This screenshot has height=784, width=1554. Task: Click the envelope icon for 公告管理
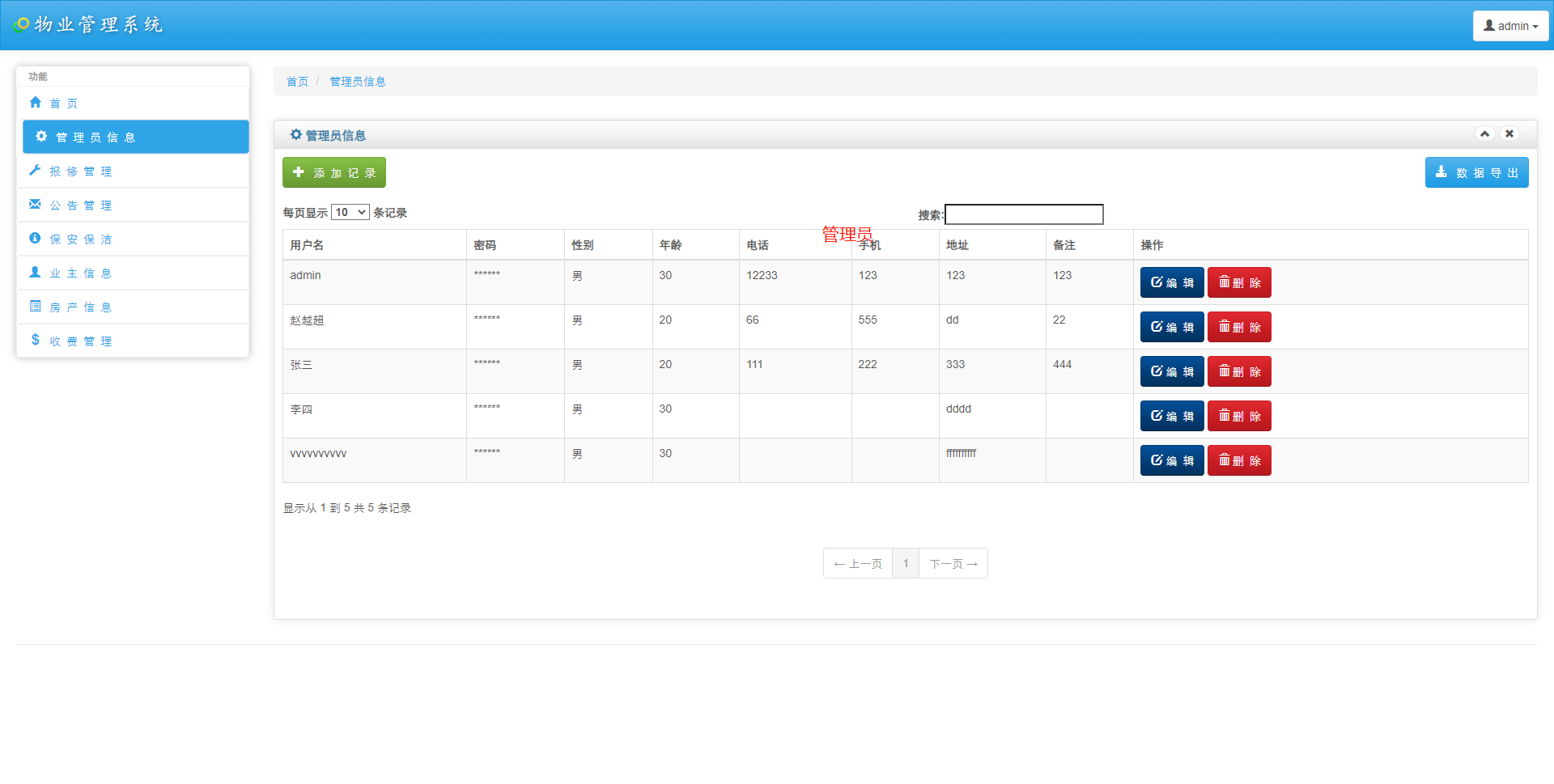click(x=35, y=205)
